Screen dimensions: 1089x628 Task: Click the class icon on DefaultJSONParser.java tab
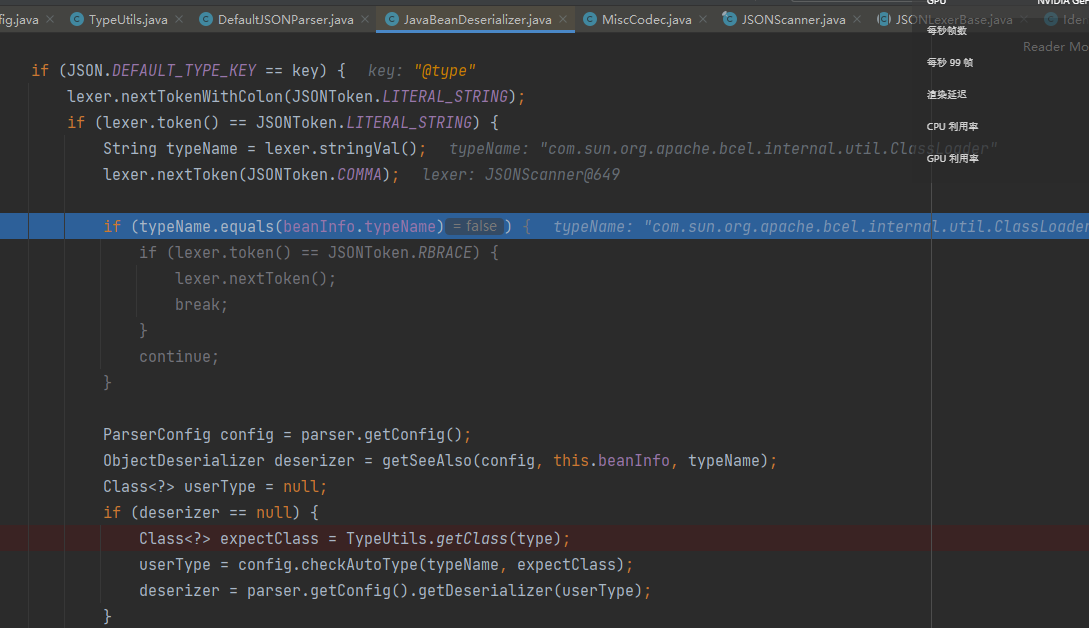click(x=206, y=19)
